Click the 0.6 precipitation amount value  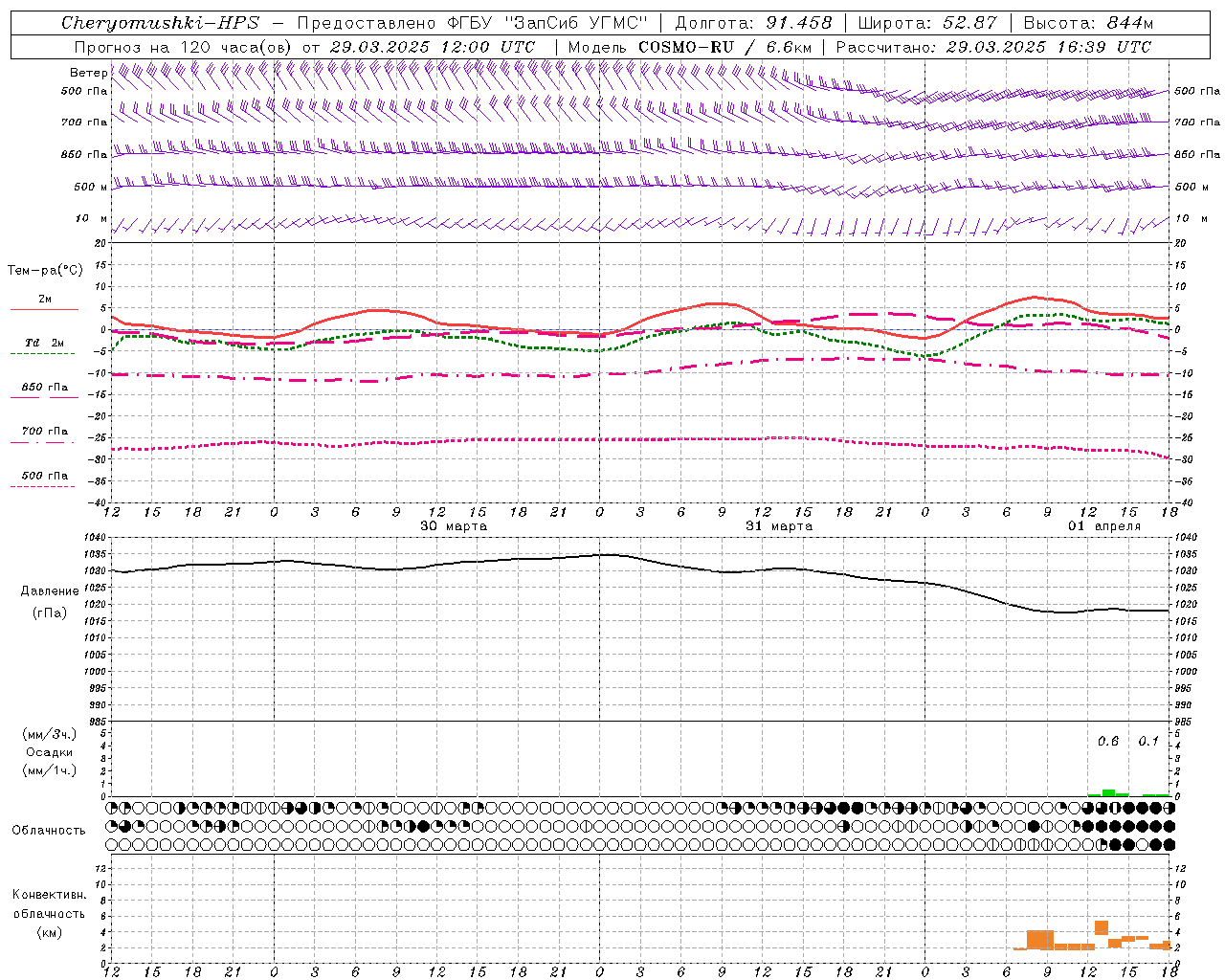click(x=1108, y=742)
